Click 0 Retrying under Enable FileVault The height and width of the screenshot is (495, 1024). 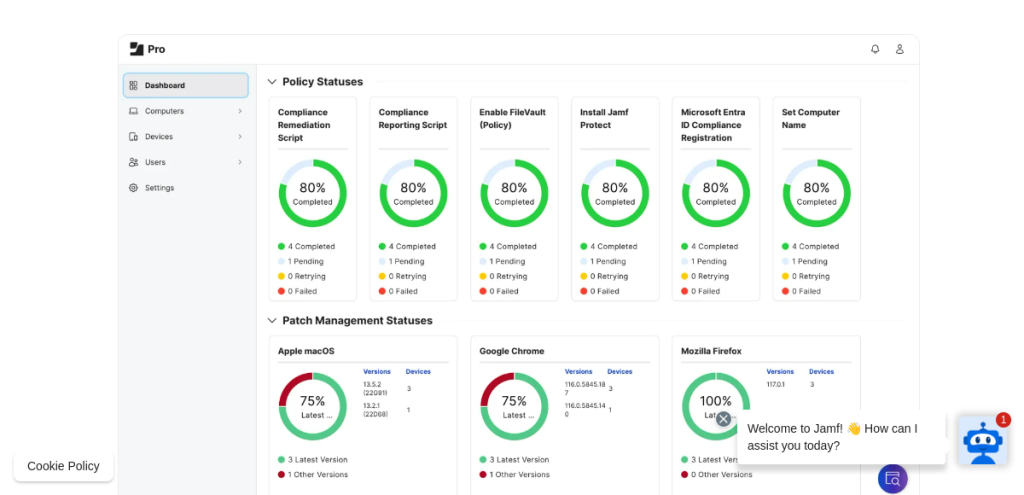pyautogui.click(x=504, y=277)
